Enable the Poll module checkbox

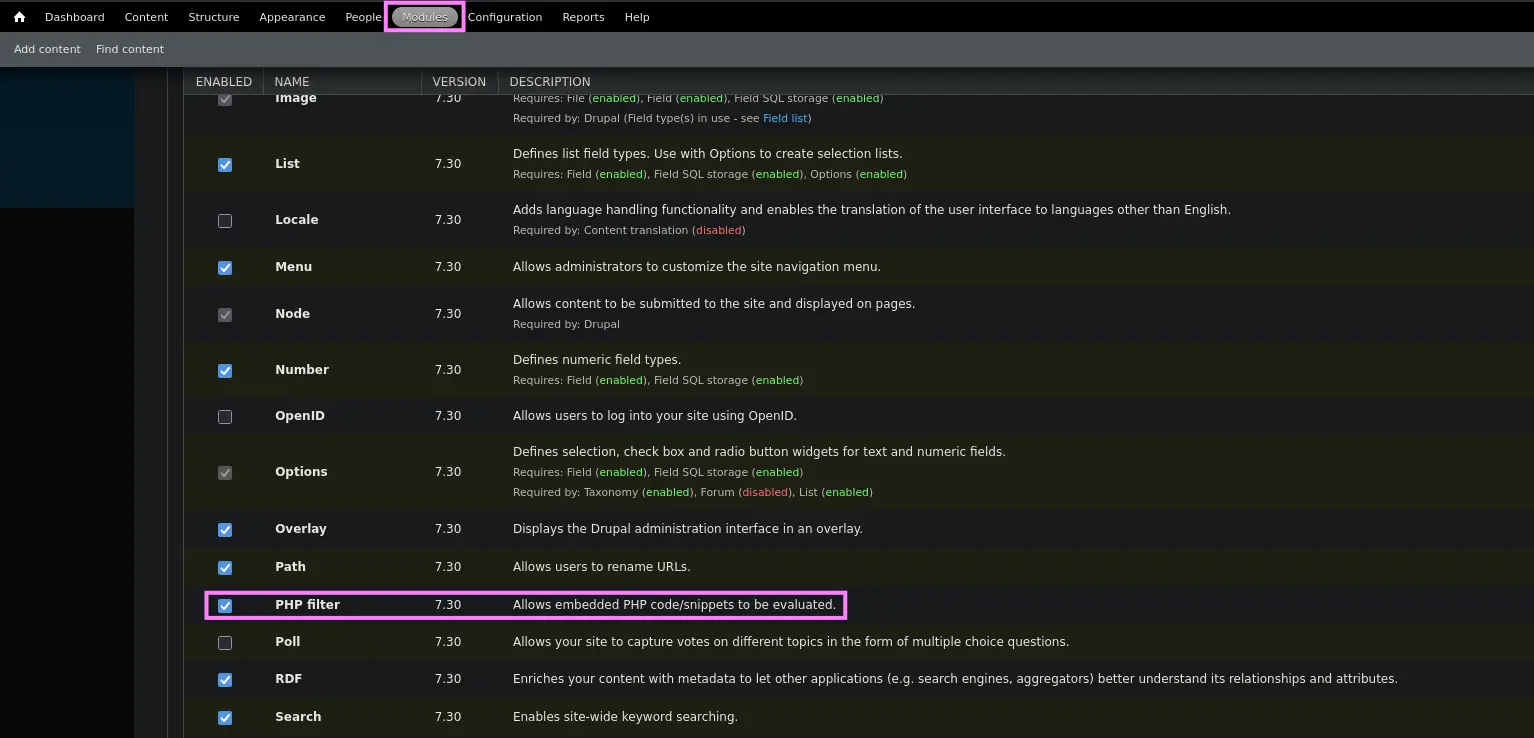225,642
